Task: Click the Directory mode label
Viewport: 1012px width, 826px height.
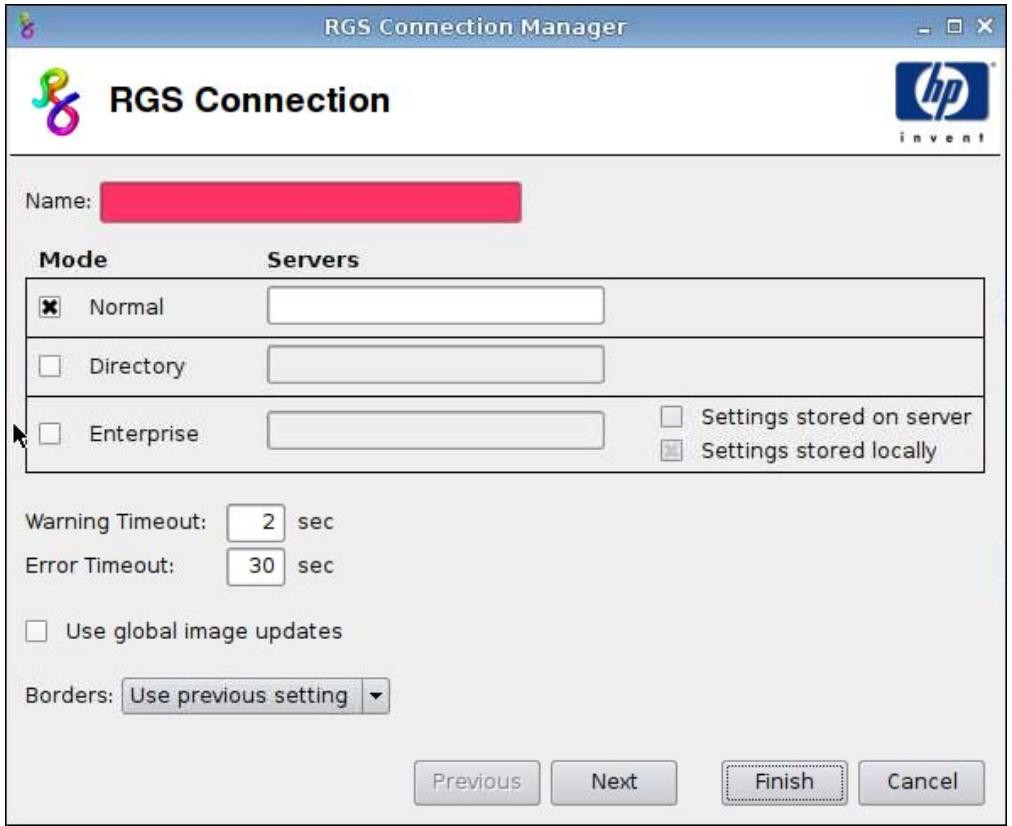Action: pyautogui.click(x=137, y=367)
